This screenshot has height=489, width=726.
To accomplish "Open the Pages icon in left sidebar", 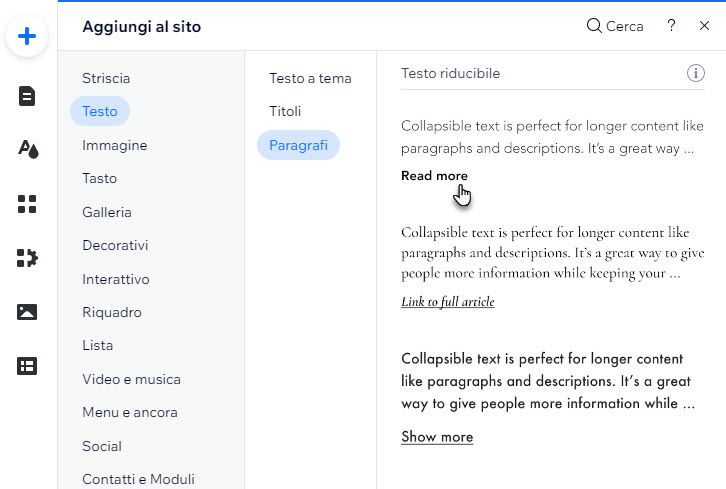I will pos(27,96).
